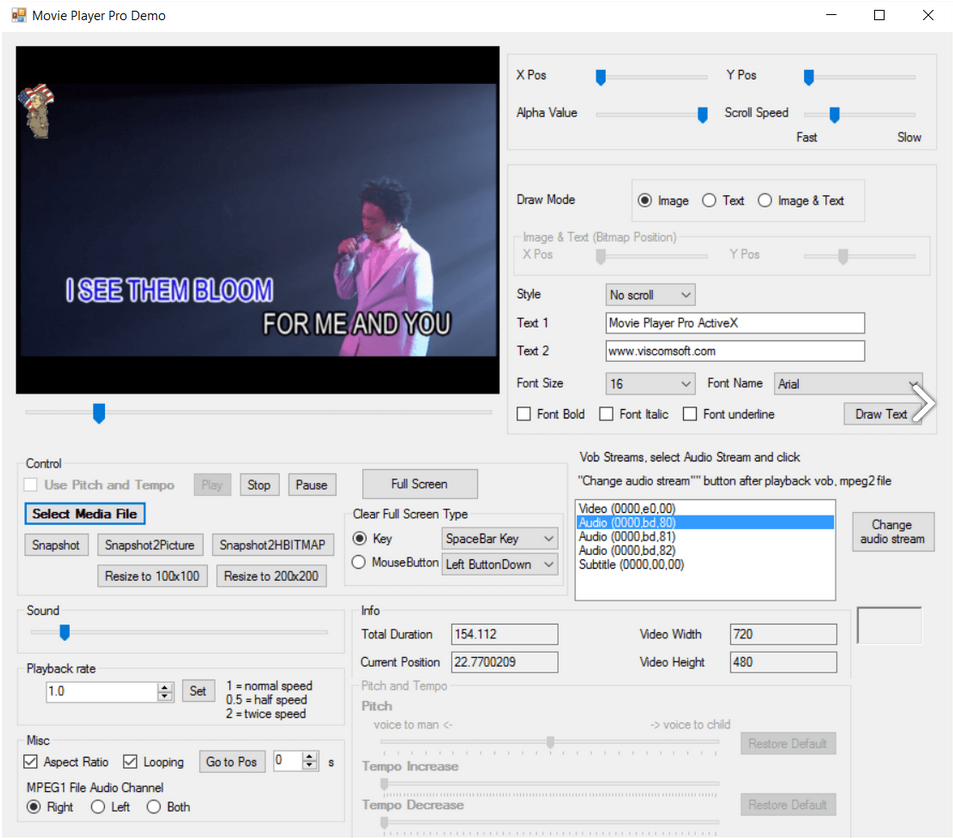Click the Total Duration field
This screenshot has width=953, height=838.
click(504, 634)
